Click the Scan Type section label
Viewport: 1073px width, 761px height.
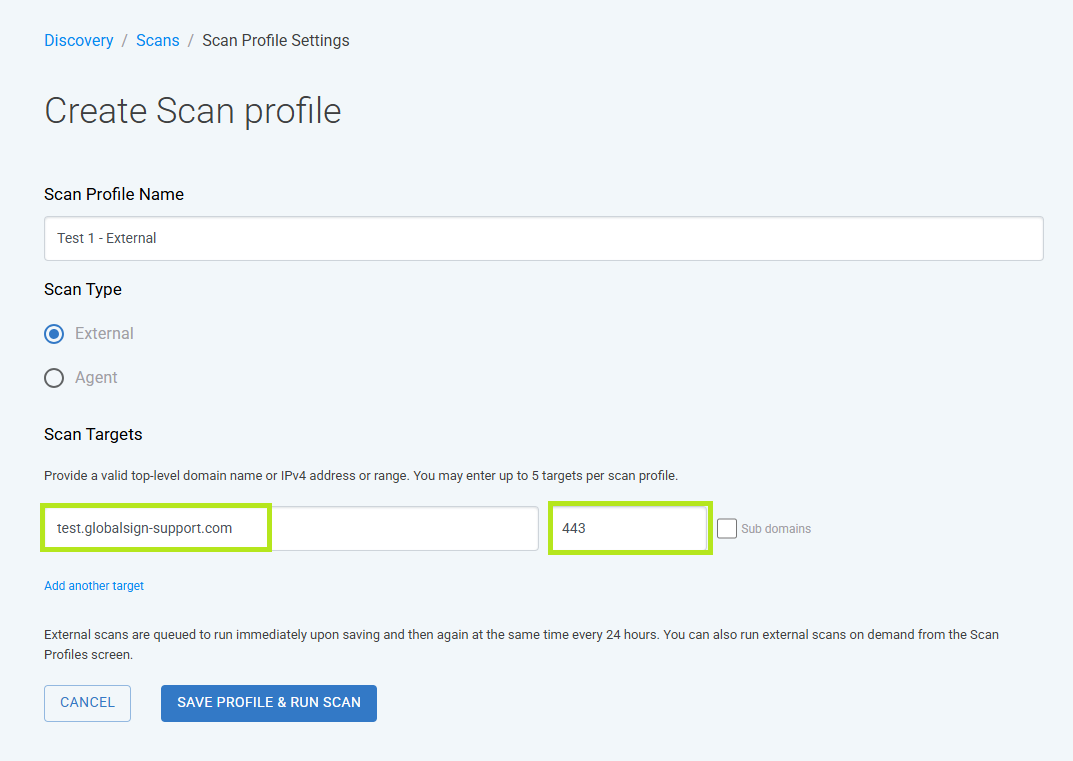click(83, 289)
